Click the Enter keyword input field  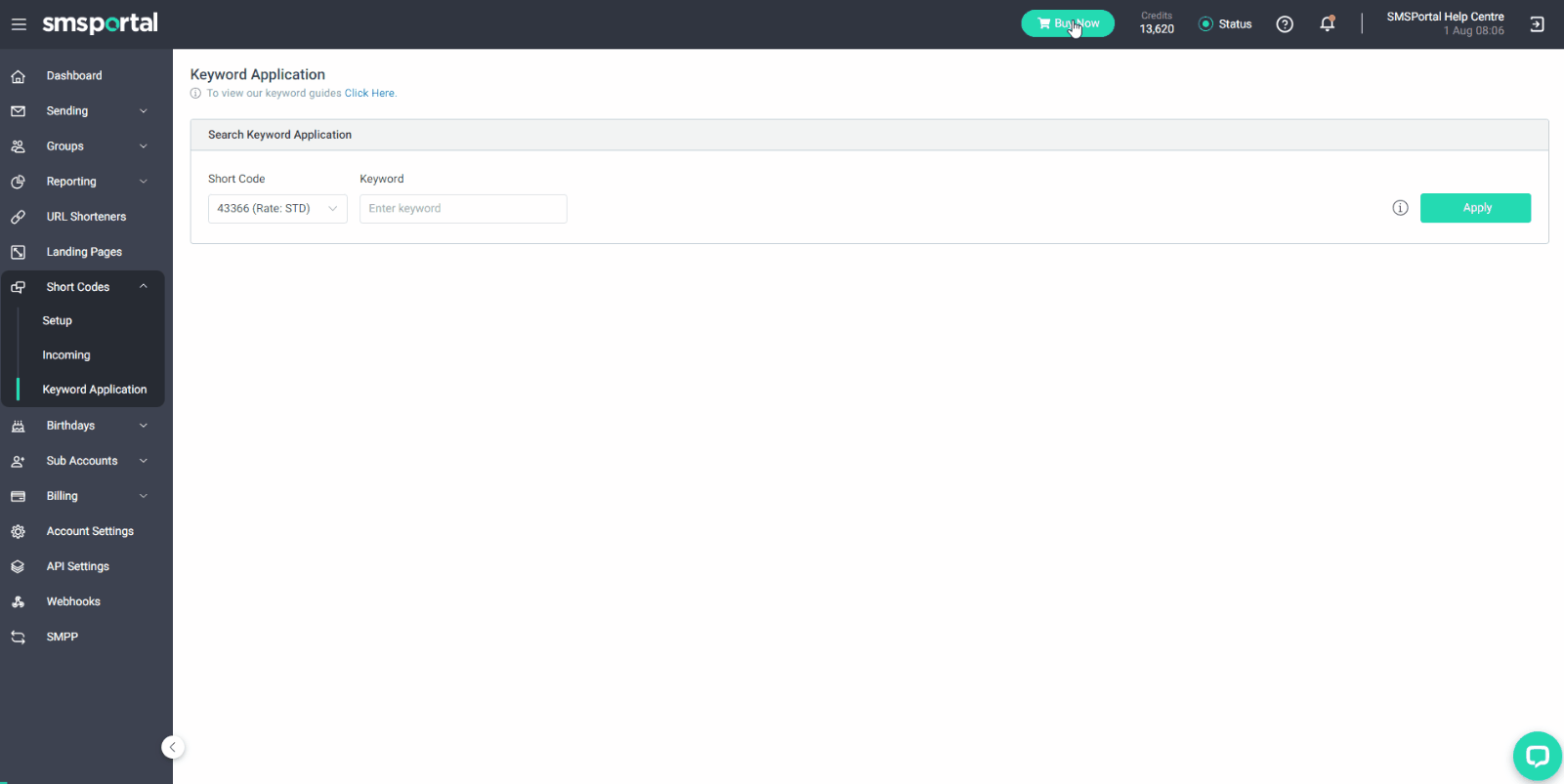(x=463, y=209)
